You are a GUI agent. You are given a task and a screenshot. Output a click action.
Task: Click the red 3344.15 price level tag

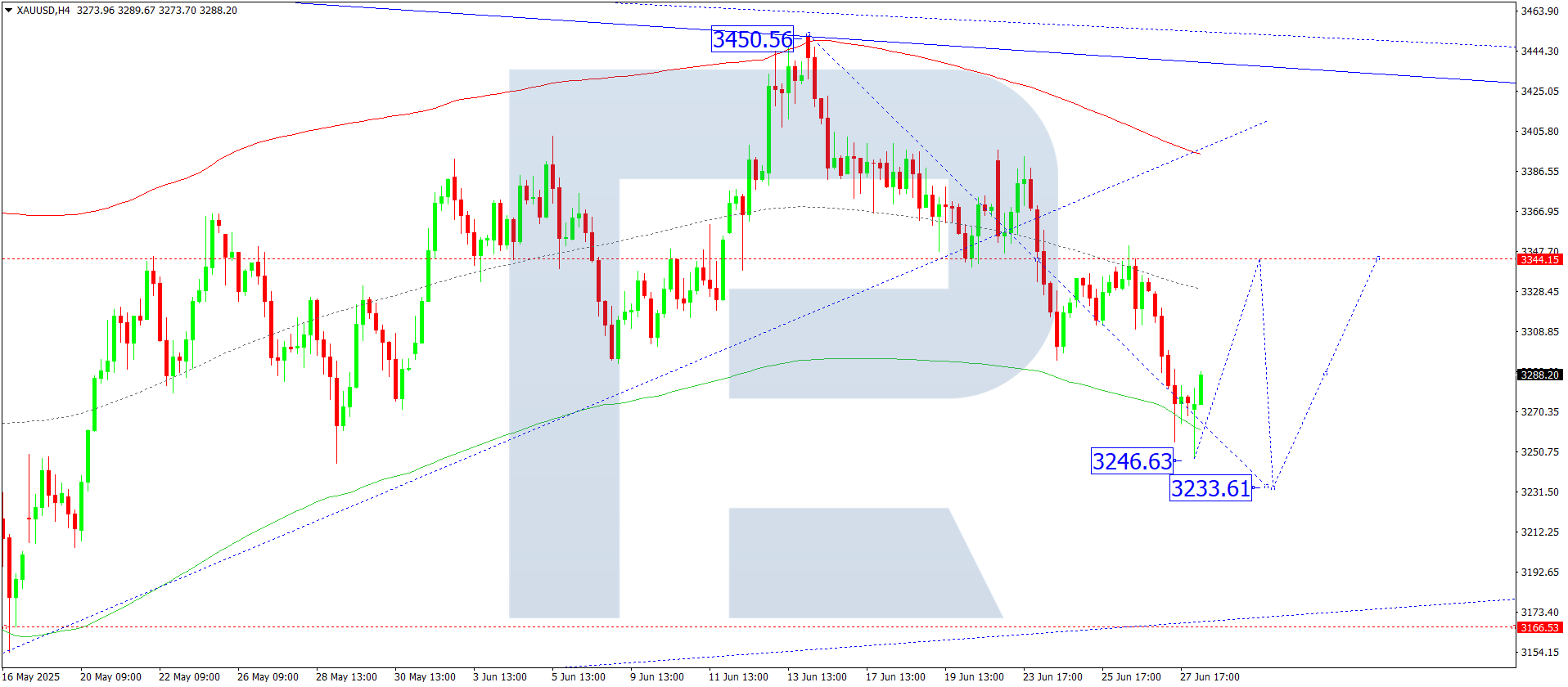1539,259
